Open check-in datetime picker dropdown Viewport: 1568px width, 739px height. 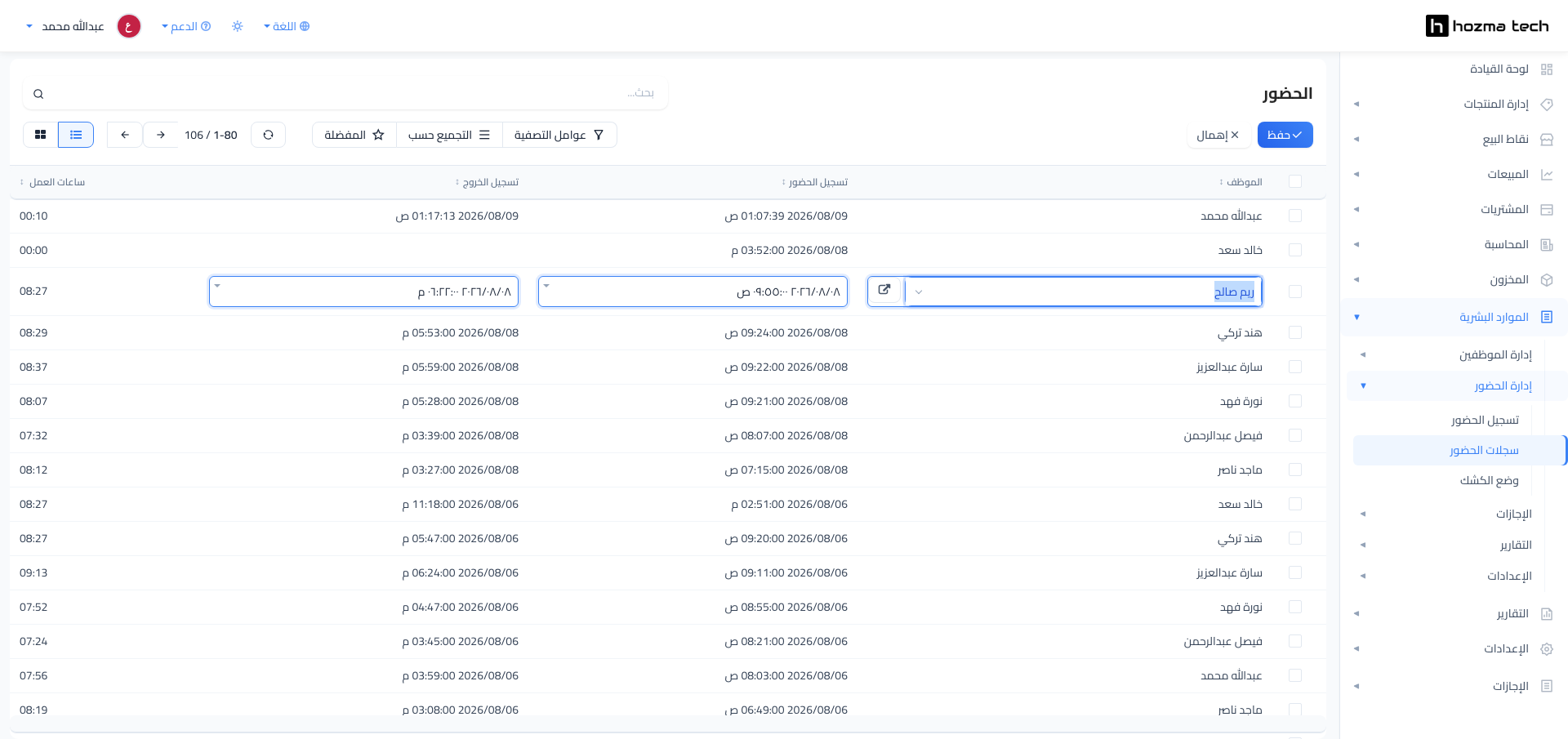(546, 286)
